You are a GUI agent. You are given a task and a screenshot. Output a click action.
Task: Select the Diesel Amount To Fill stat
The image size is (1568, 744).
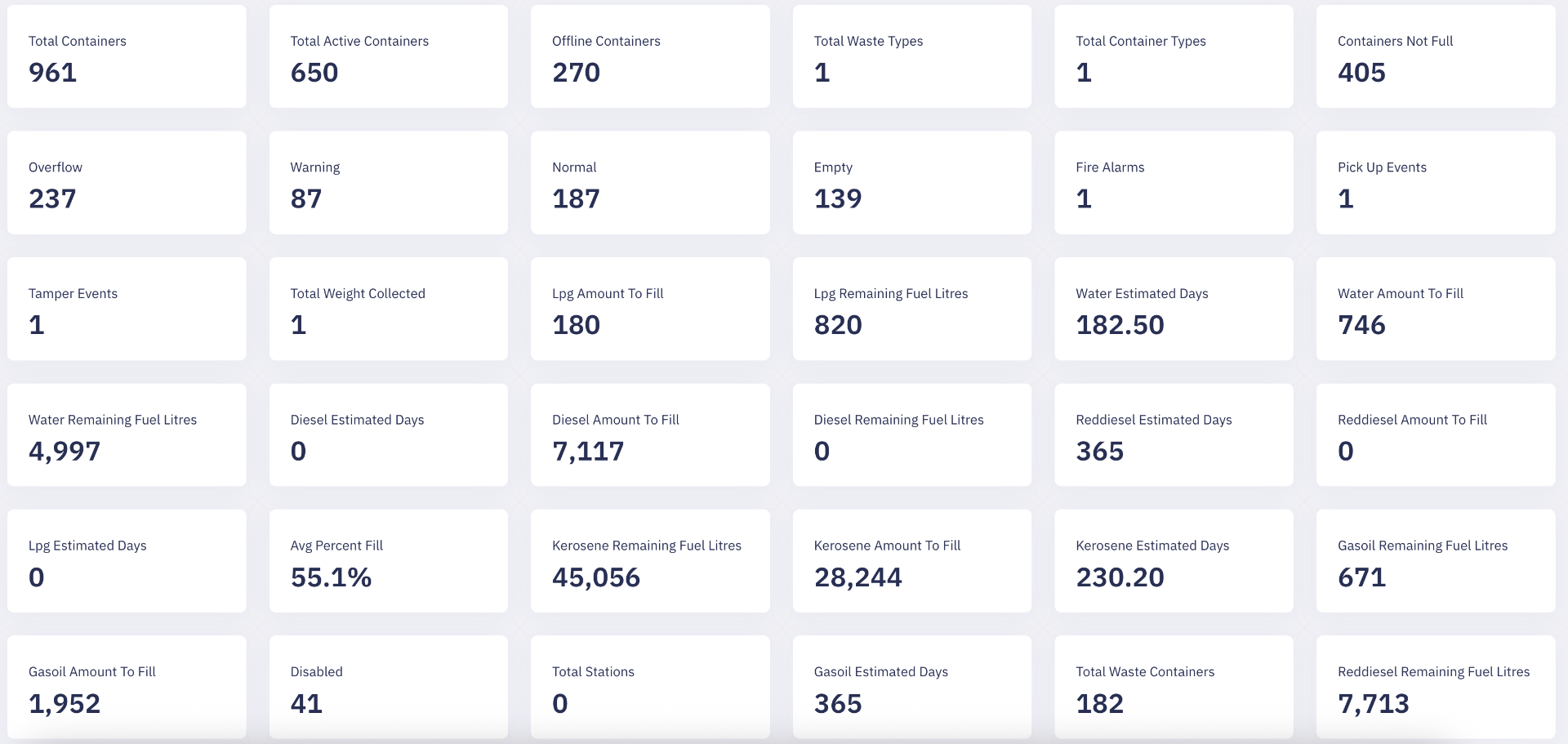(650, 434)
